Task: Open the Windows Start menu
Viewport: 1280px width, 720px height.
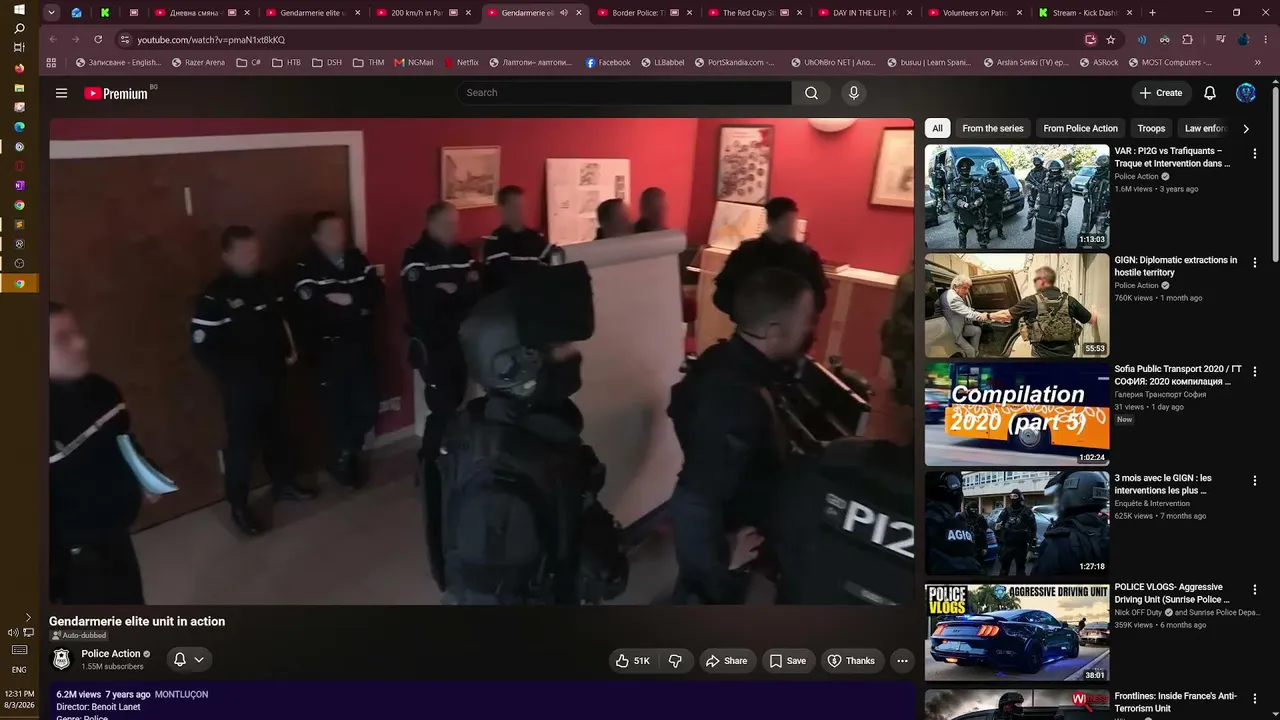Action: pyautogui.click(x=19, y=10)
